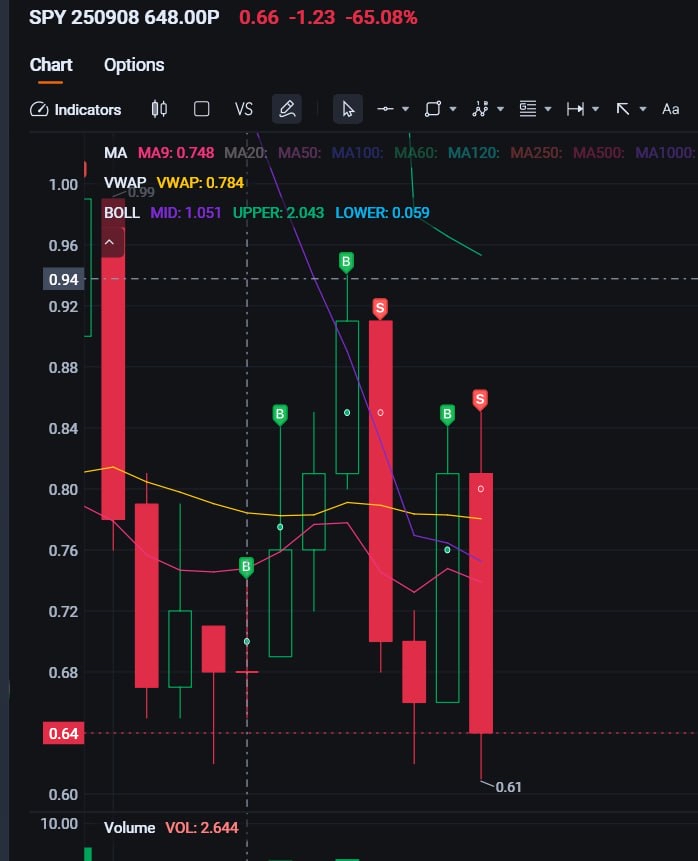Click the MA120 legend entry
Image resolution: width=698 pixels, height=861 pixels.
click(x=474, y=153)
